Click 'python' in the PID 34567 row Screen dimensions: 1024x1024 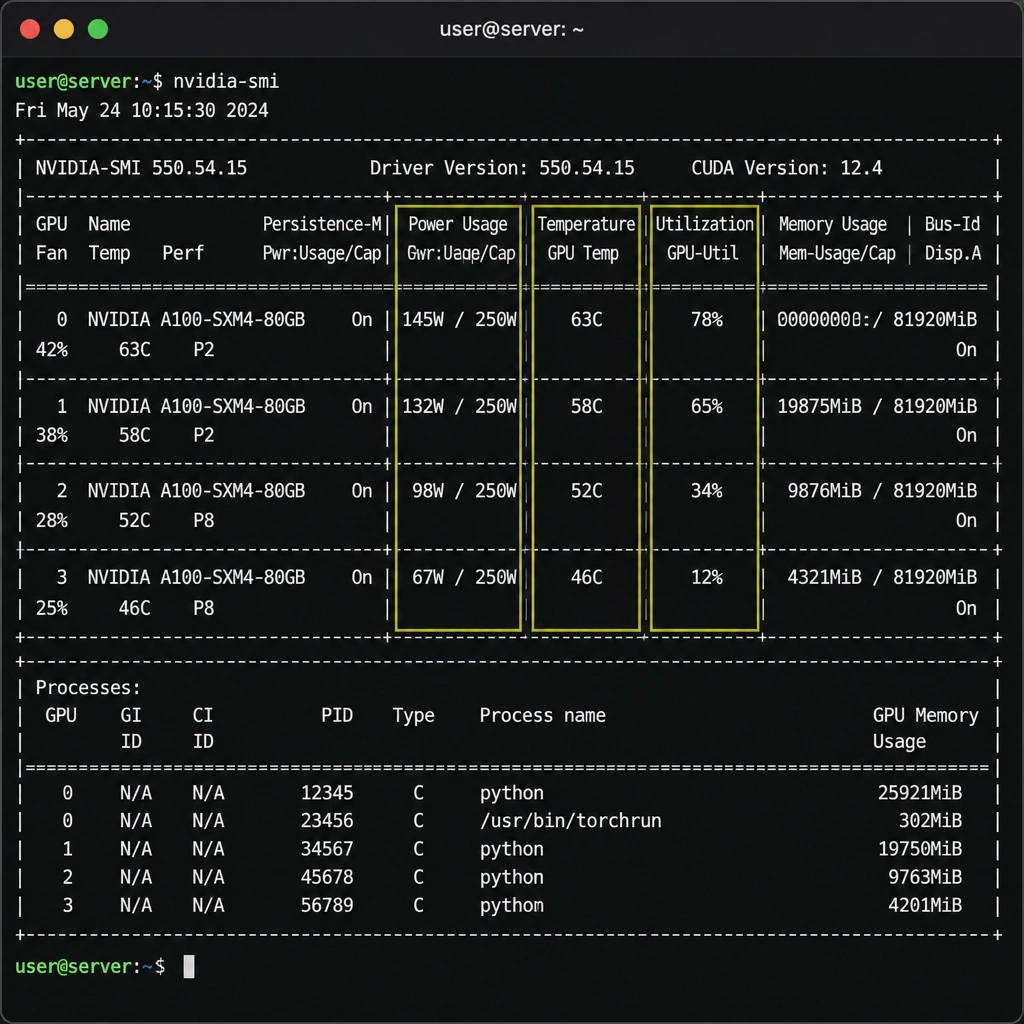coord(512,850)
